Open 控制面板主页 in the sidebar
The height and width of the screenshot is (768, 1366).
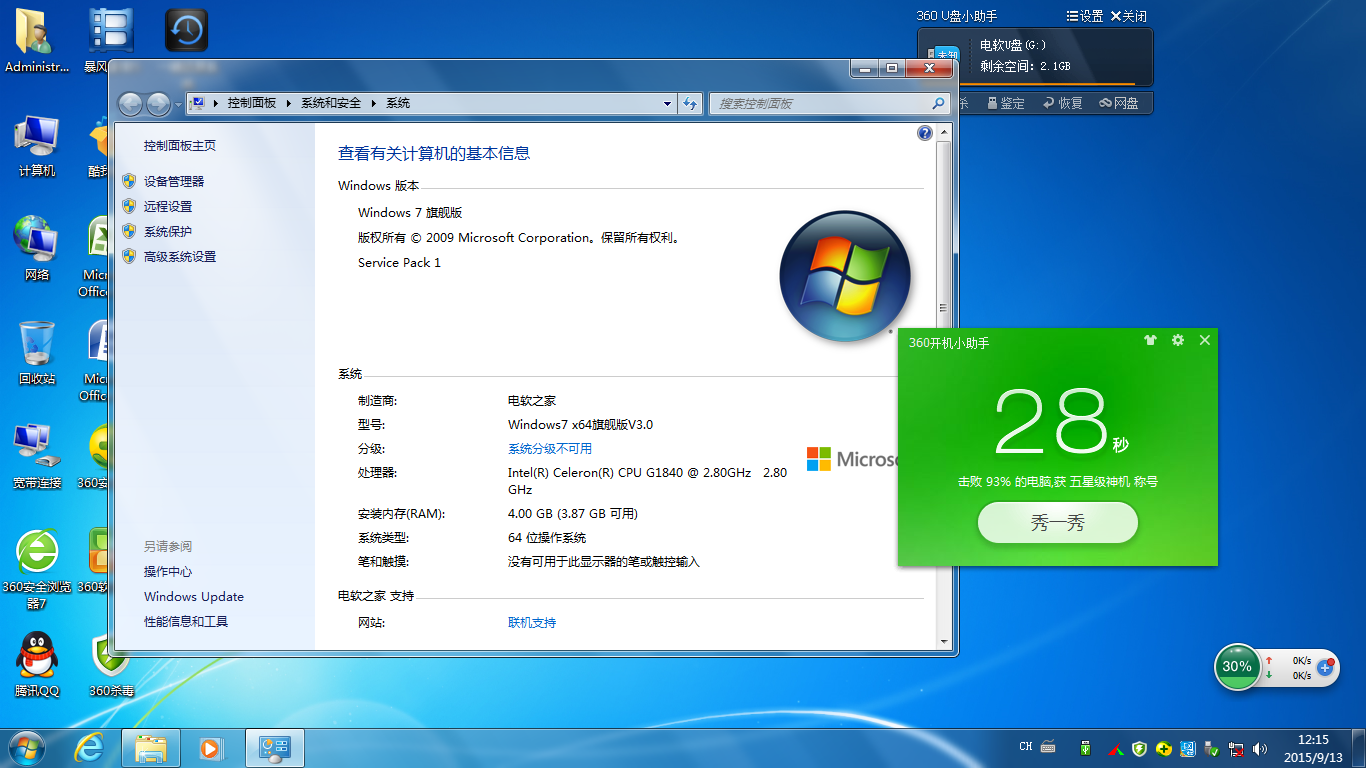179,145
